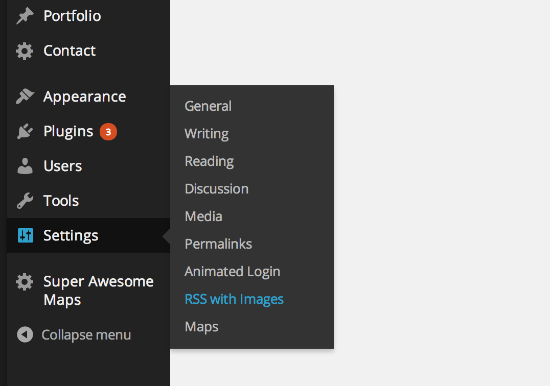The height and width of the screenshot is (386, 550).
Task: Click the Super Awesome Maps gear icon
Action: click(25, 282)
